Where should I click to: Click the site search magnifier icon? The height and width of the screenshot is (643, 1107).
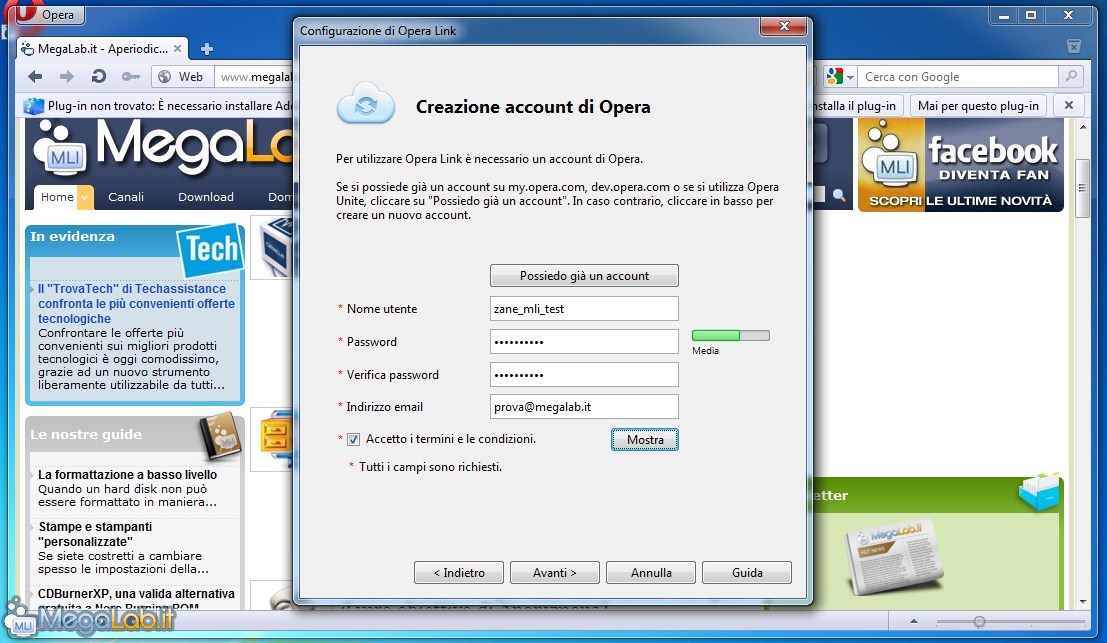[839, 195]
